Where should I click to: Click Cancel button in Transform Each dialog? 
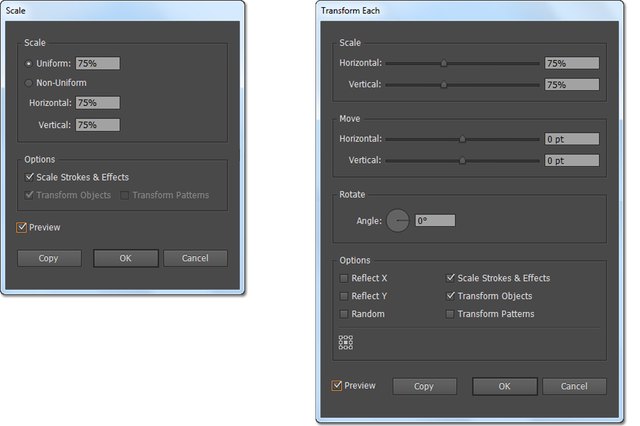tap(574, 386)
